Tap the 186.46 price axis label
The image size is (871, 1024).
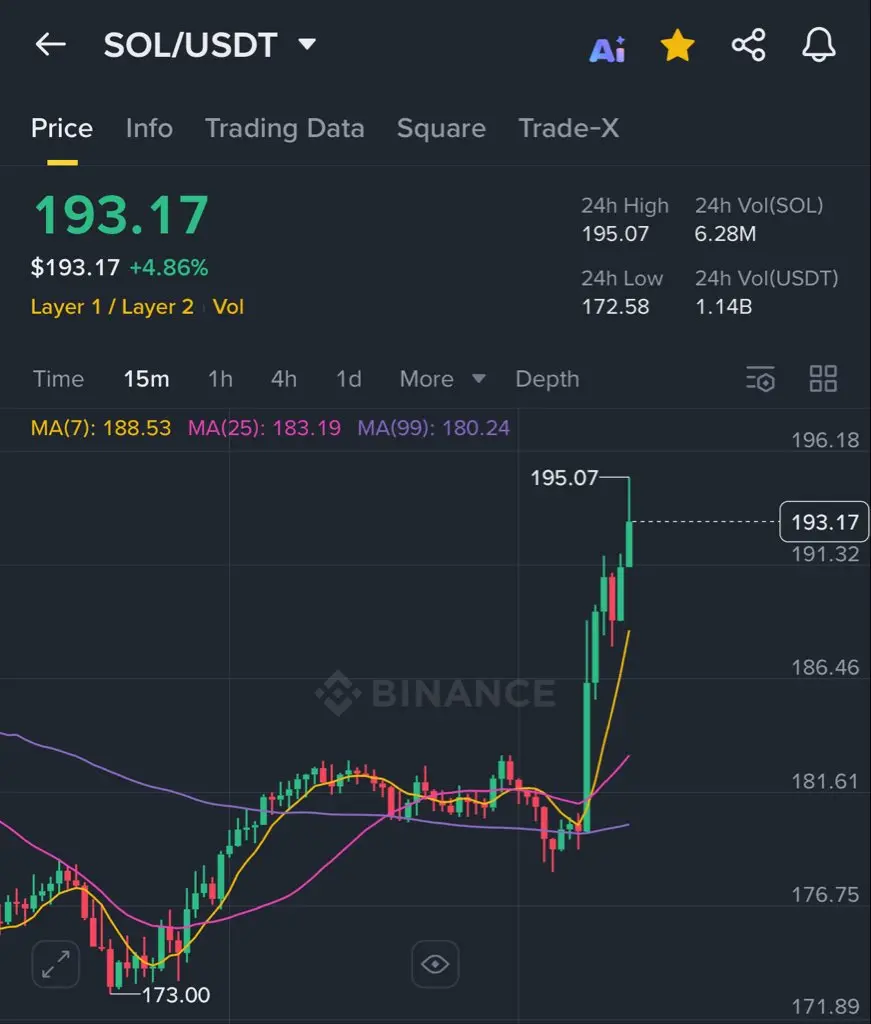pos(825,667)
